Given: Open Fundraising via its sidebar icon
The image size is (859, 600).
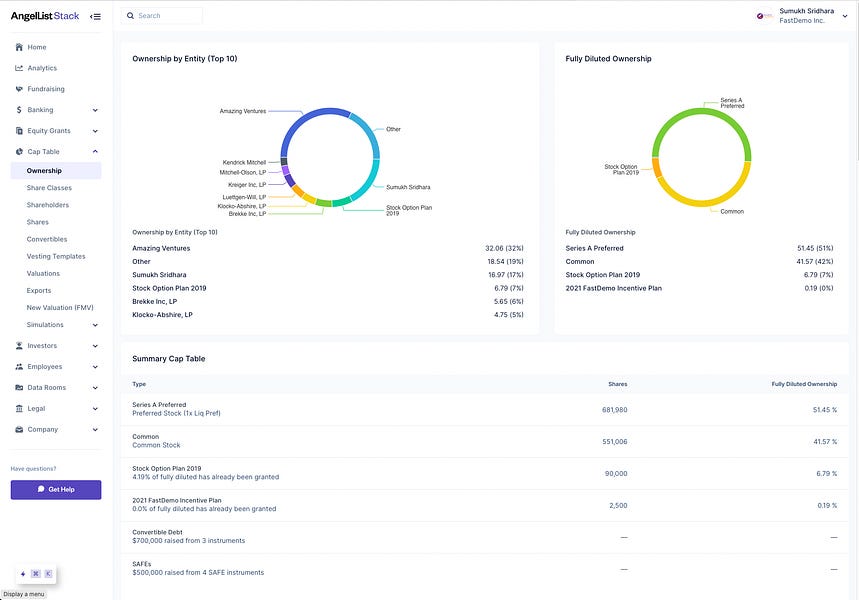Looking at the screenshot, I should click(x=18, y=88).
